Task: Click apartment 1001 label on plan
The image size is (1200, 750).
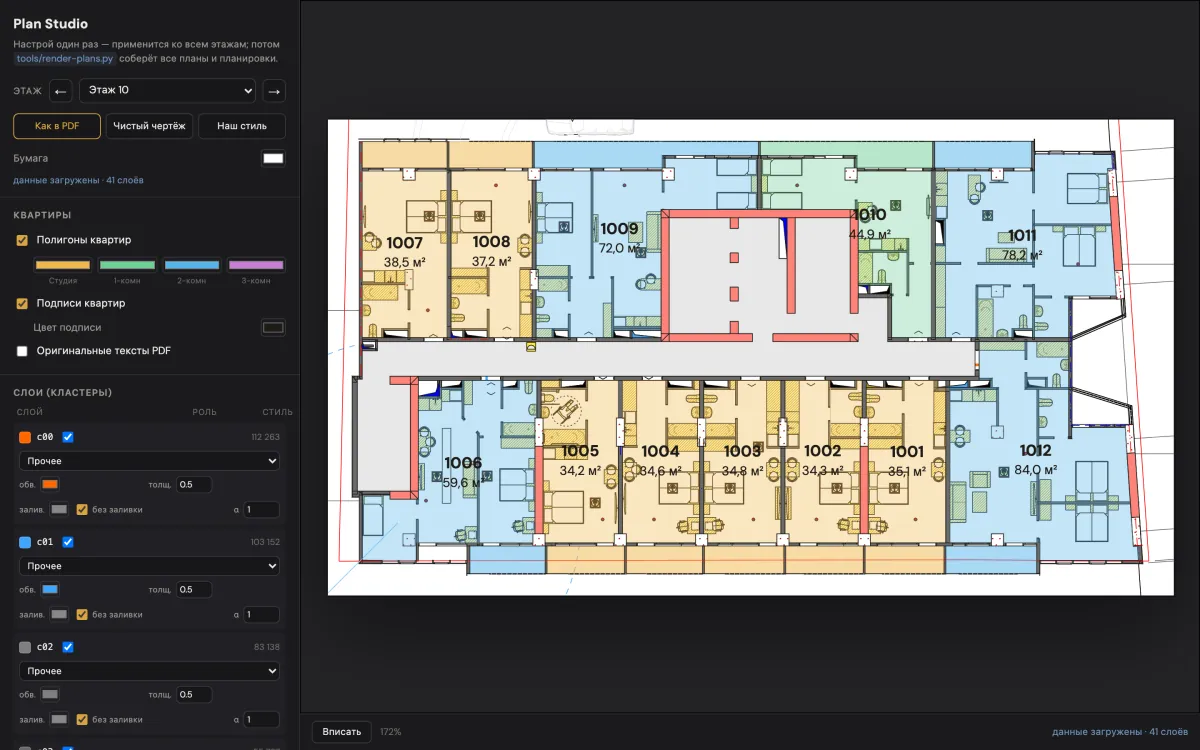Action: tap(906, 451)
